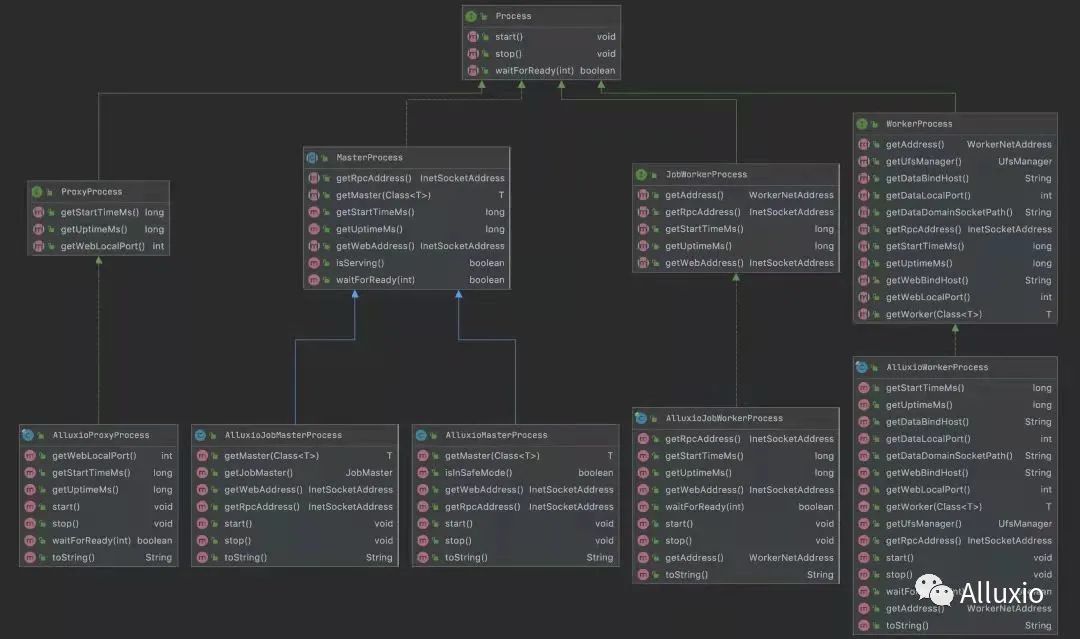Image resolution: width=1080 pixels, height=639 pixels.
Task: Select the AlluxioWorkerProcess node title
Action: point(937,367)
